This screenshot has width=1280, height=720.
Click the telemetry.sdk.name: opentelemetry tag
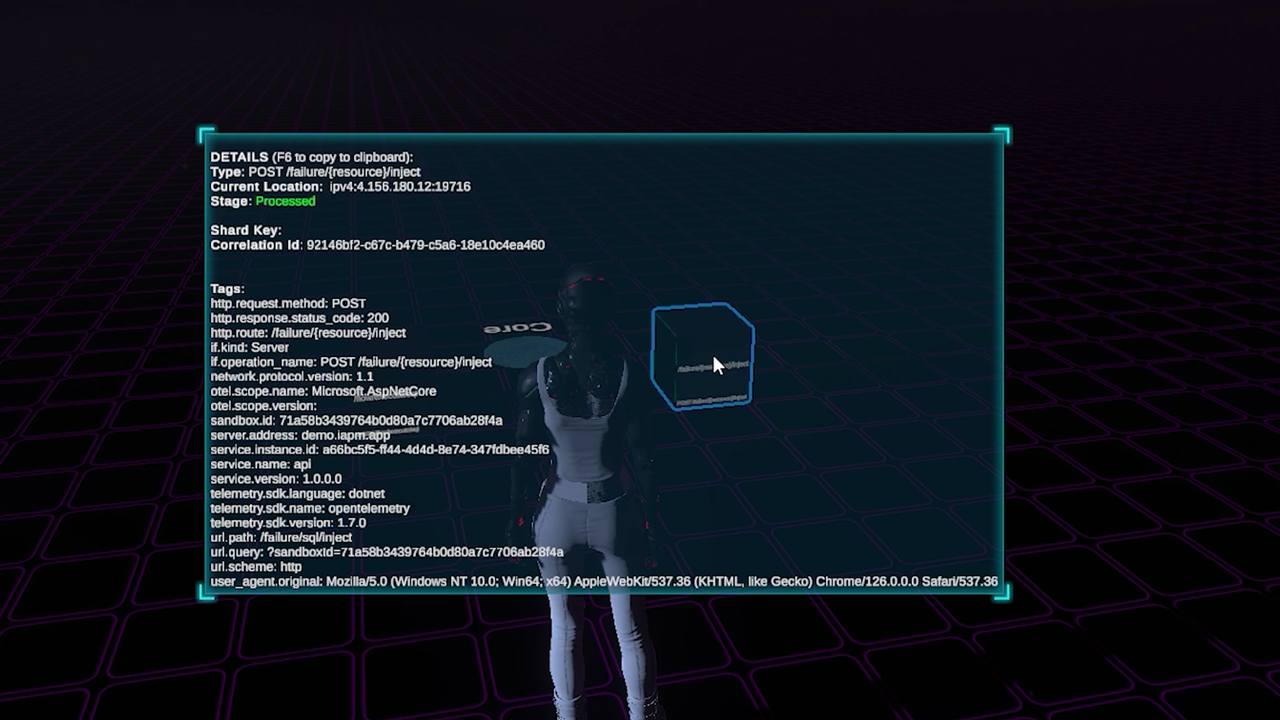pyautogui.click(x=310, y=508)
